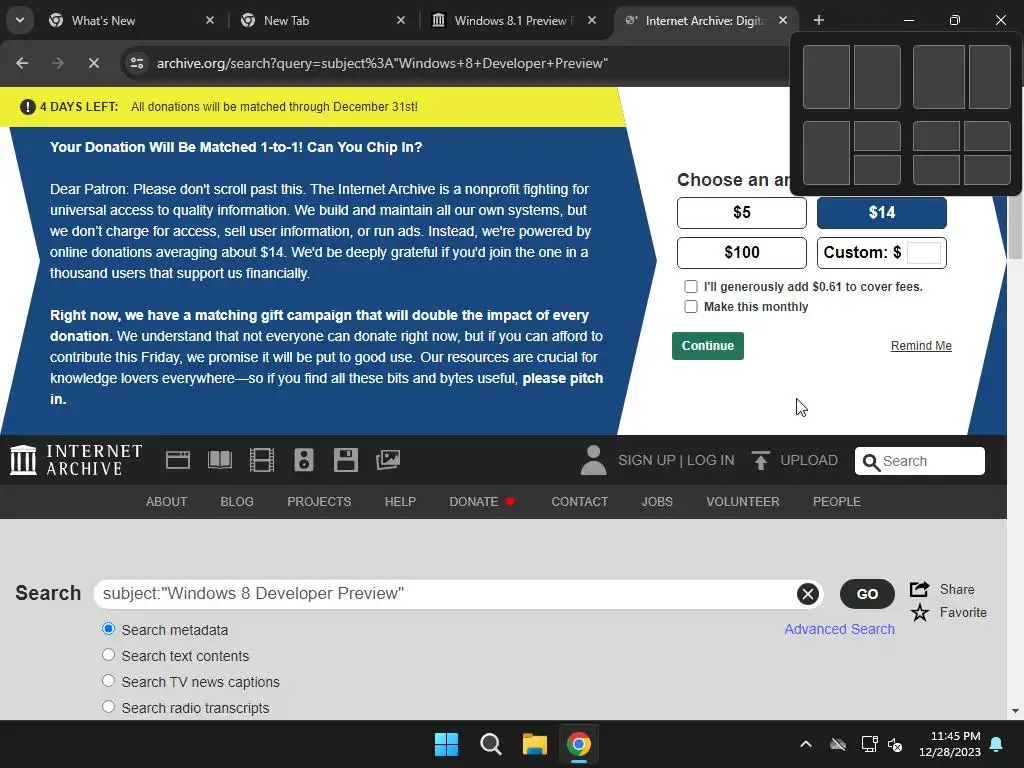Open the taskbar clock and date

(950, 744)
